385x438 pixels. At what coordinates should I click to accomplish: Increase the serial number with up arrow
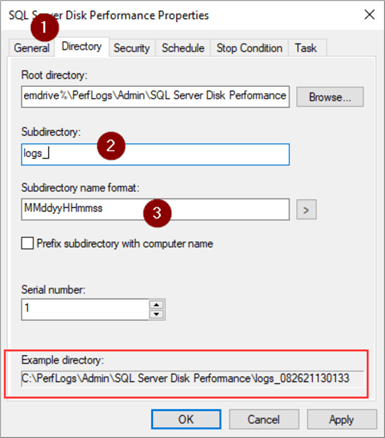coord(156,304)
